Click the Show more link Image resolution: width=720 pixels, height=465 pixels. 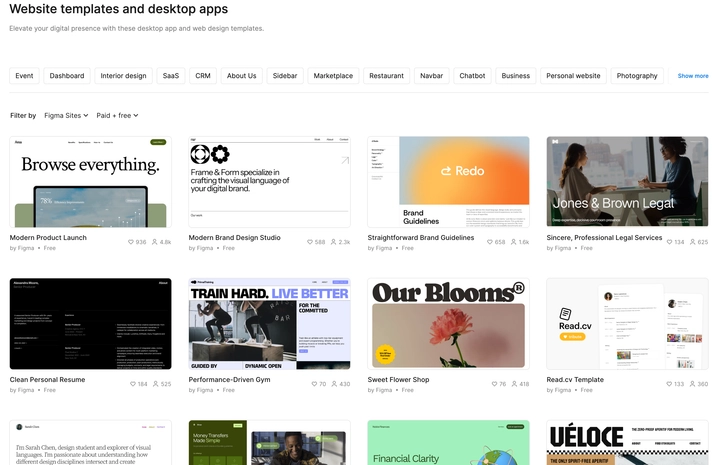point(693,76)
